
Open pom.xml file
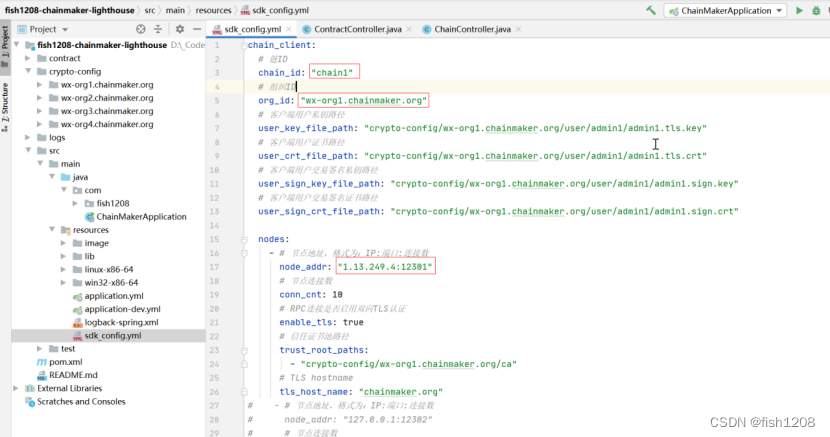(x=65, y=362)
